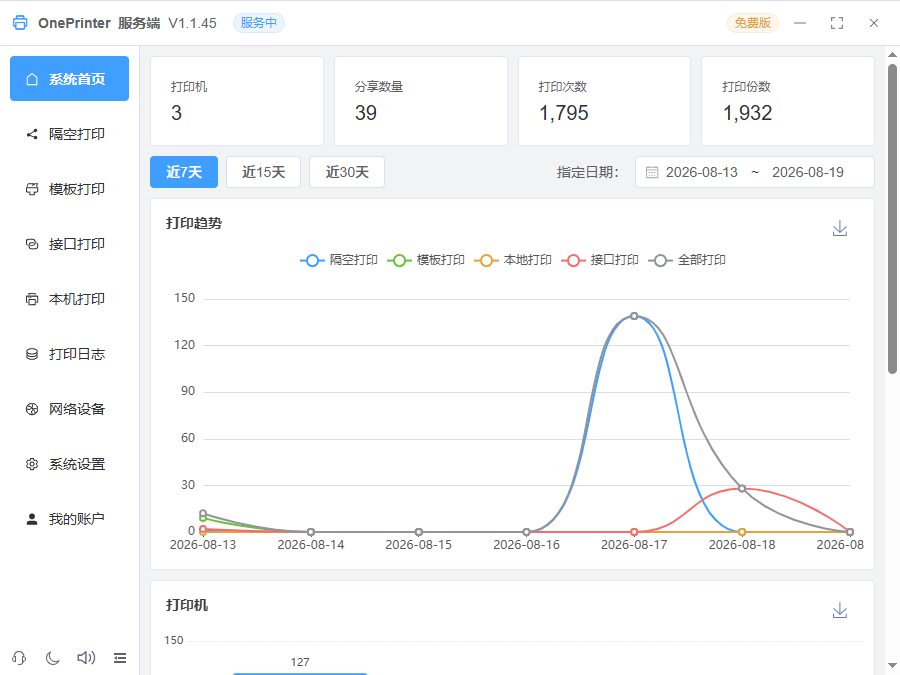Click the 网络设备 sidebar icon

(x=32, y=409)
